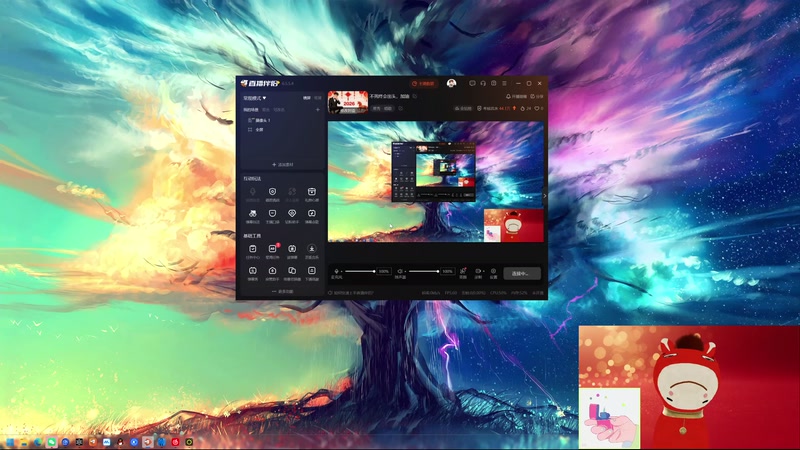Open the shield-icon stat with the orange arrow
The width and height of the screenshot is (800, 450).
(x=496, y=108)
